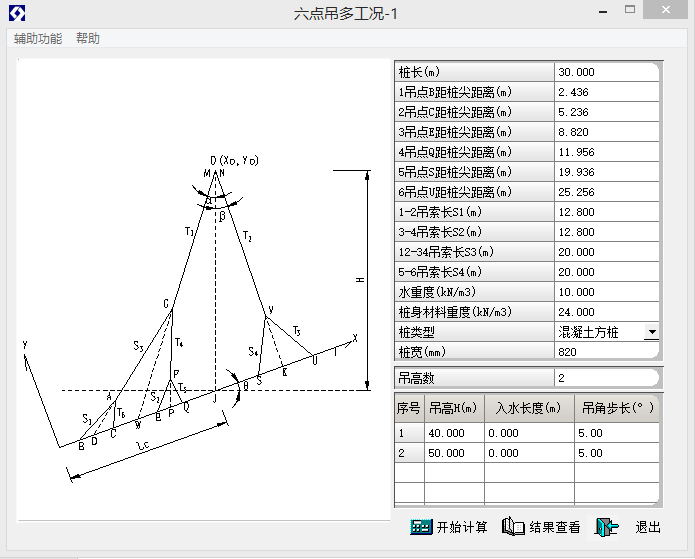Click the 入水长度(m) column header
The image size is (695, 559).
coord(529,408)
